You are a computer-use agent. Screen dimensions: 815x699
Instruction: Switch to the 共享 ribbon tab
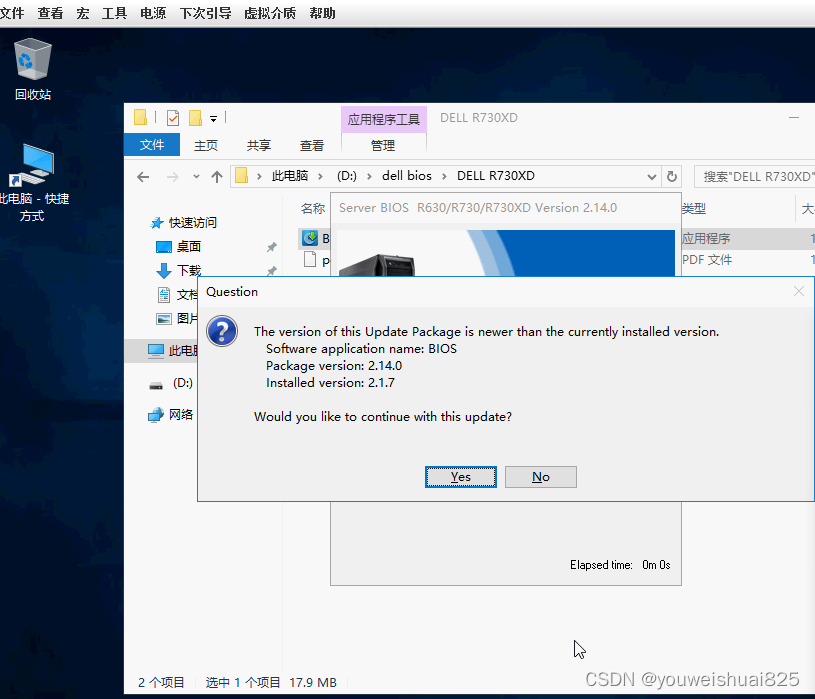[x=259, y=146]
